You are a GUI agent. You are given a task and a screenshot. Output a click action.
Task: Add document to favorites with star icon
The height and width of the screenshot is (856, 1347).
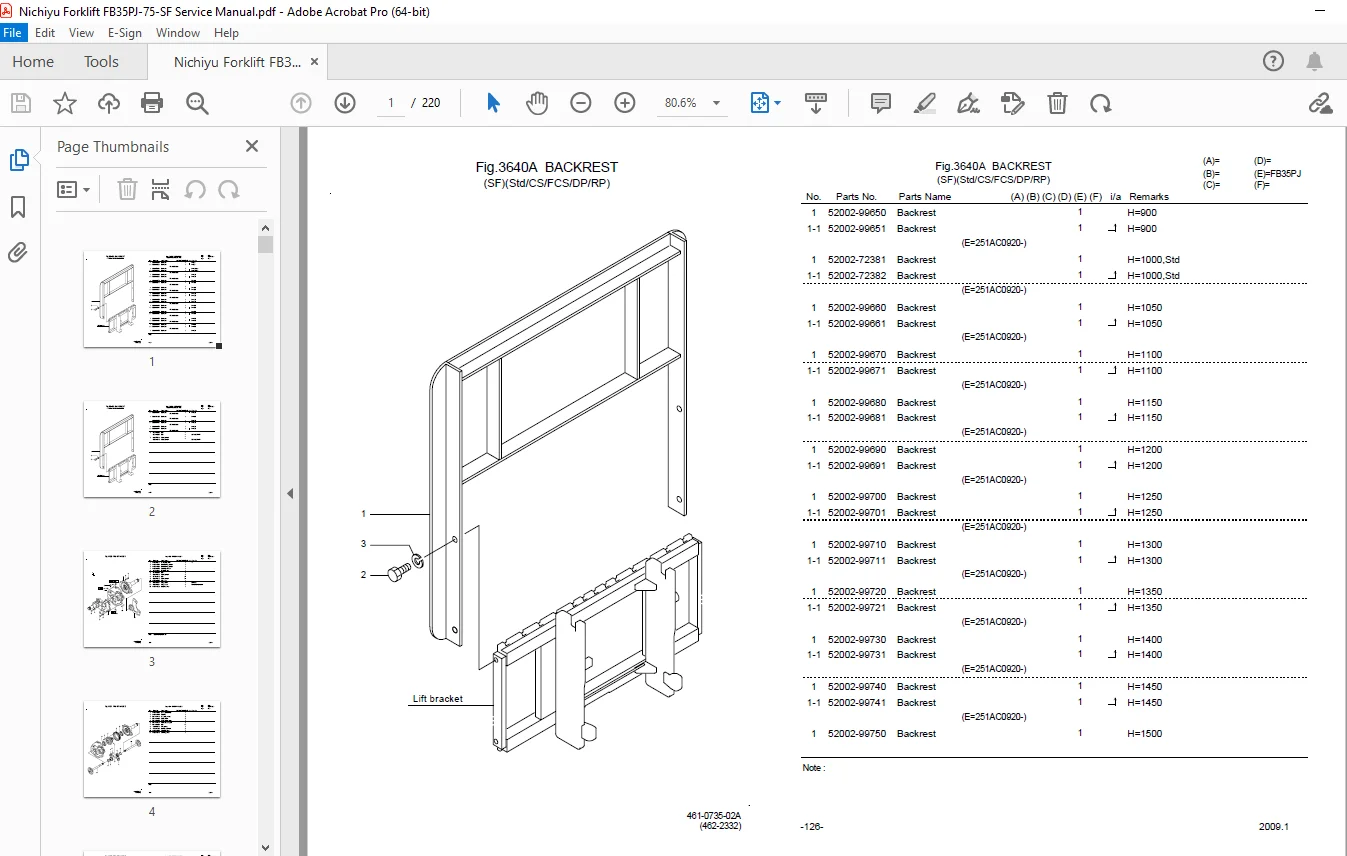65,103
